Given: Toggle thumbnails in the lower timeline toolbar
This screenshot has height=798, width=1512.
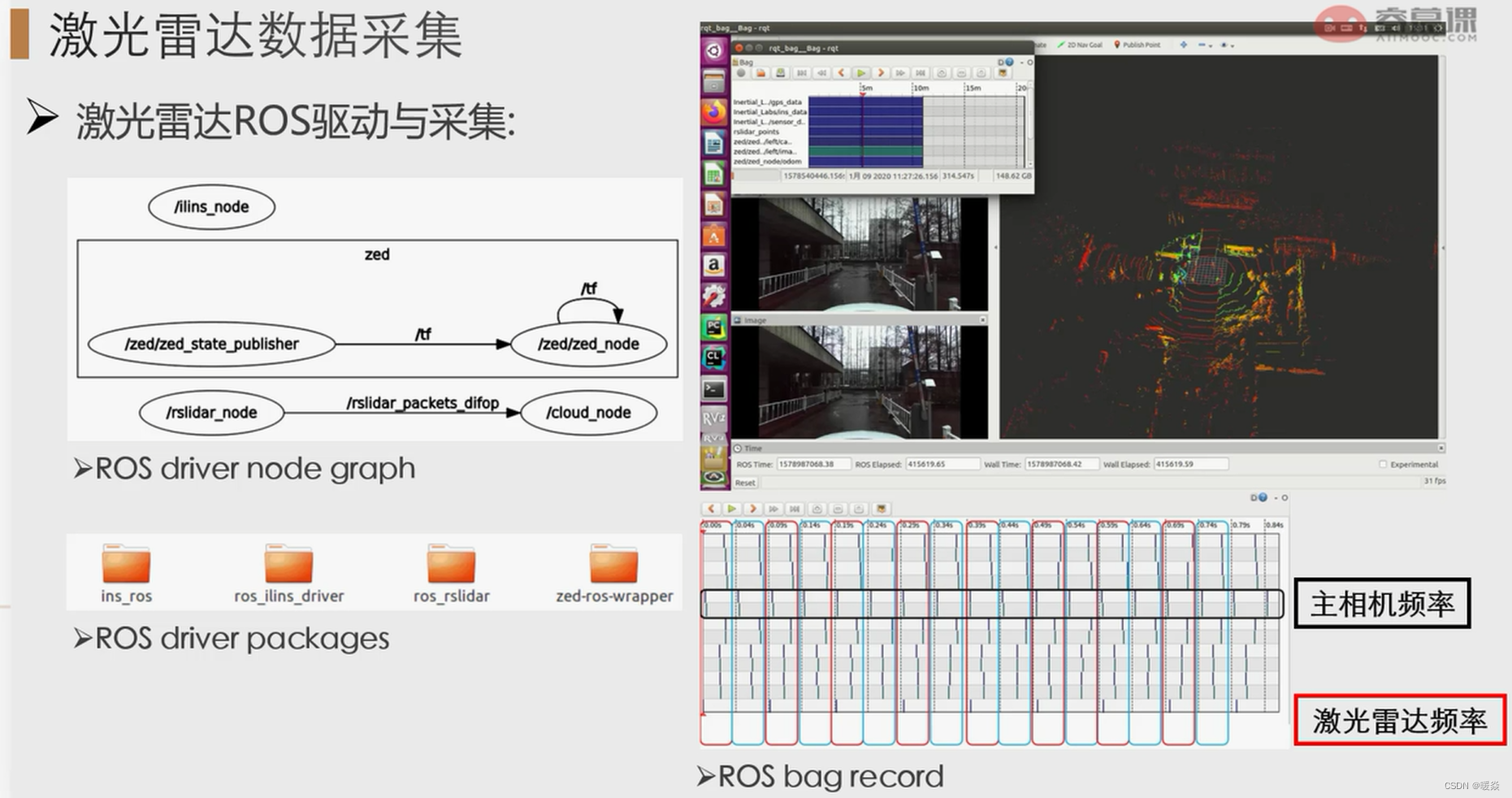Looking at the screenshot, I should [x=881, y=509].
